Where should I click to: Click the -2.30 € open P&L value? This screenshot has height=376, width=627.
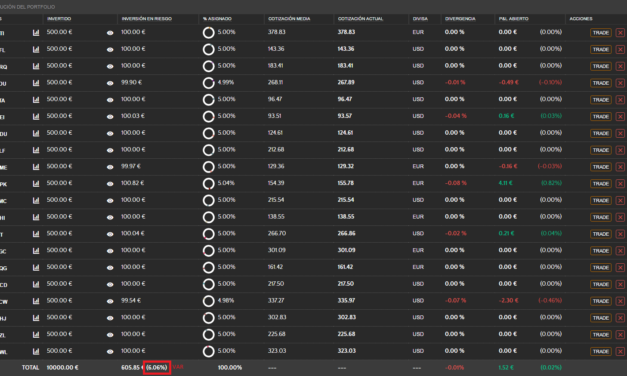(x=508, y=300)
